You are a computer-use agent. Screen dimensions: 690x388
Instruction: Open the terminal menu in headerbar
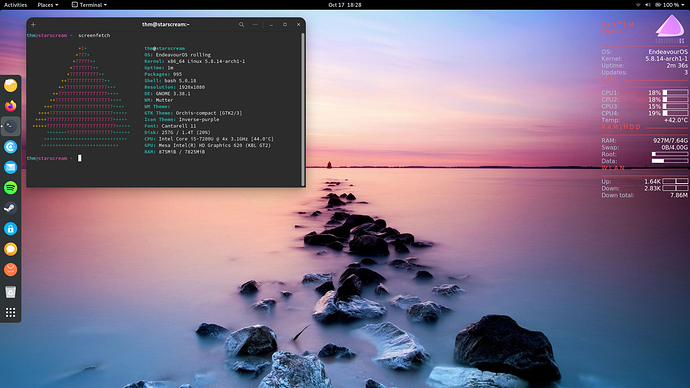tap(255, 25)
